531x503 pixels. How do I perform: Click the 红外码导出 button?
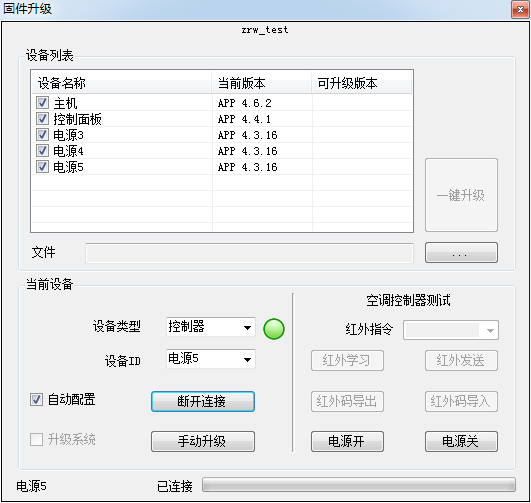[347, 401]
